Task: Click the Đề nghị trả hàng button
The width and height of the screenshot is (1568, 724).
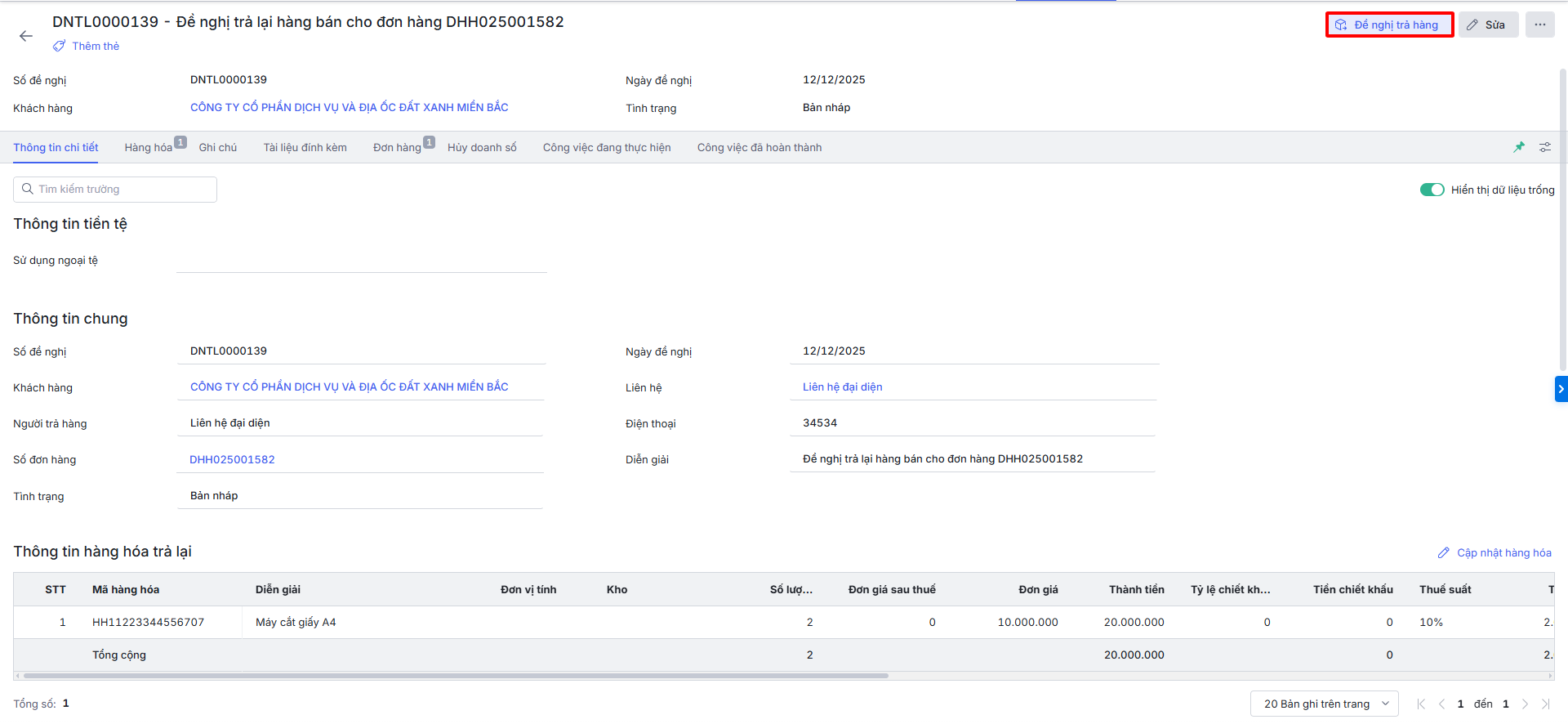Action: pyautogui.click(x=1389, y=25)
